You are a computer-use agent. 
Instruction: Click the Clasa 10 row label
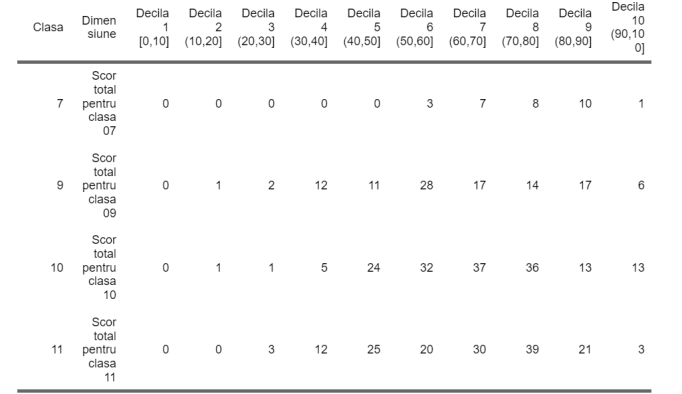(x=57, y=267)
